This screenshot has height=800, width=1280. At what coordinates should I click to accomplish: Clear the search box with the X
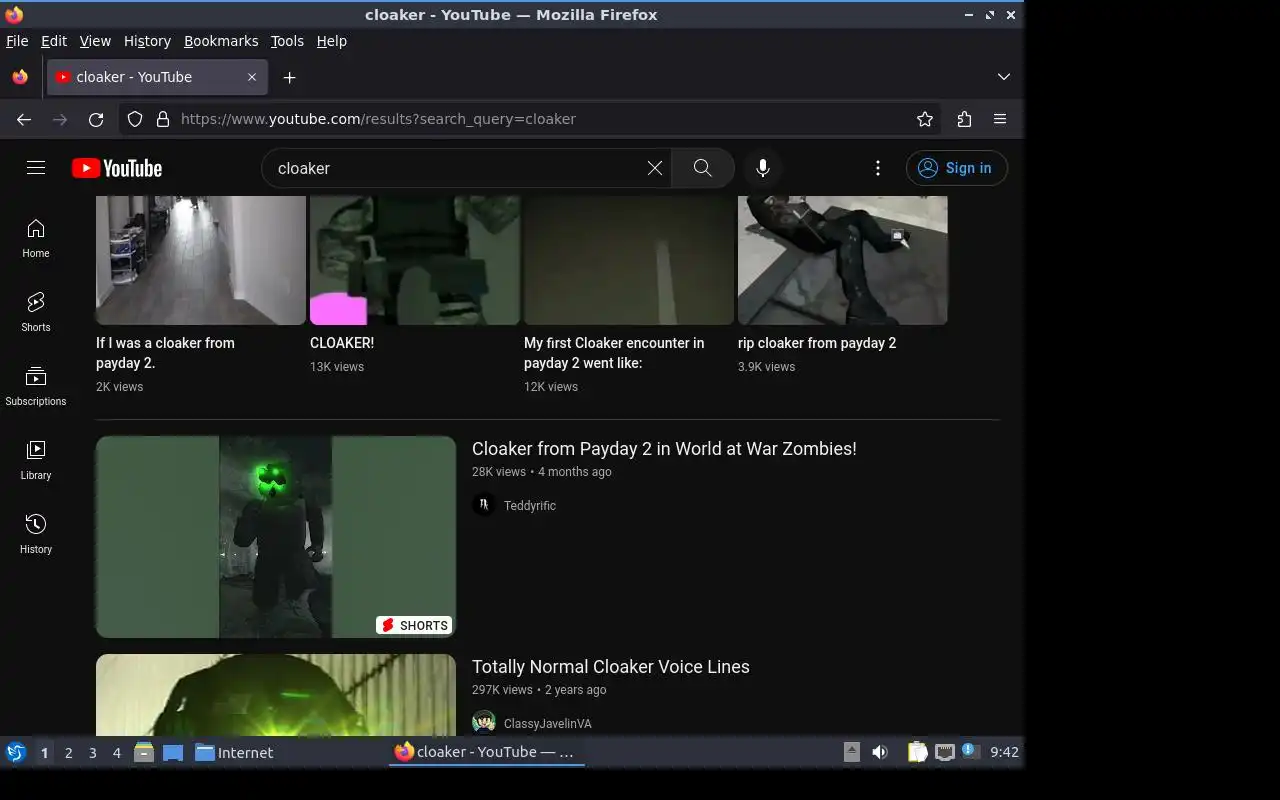pyautogui.click(x=655, y=168)
